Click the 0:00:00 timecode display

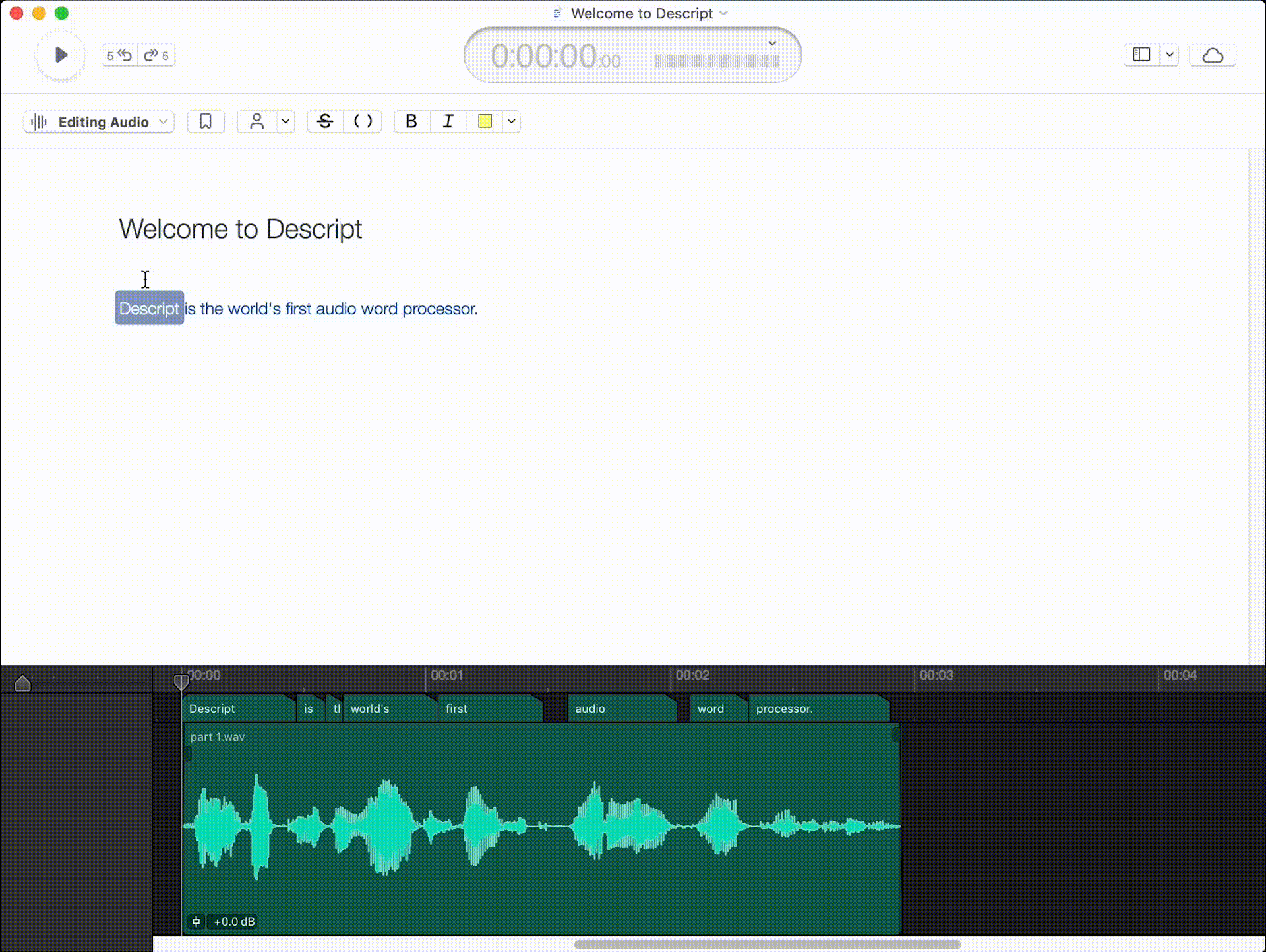pos(555,57)
